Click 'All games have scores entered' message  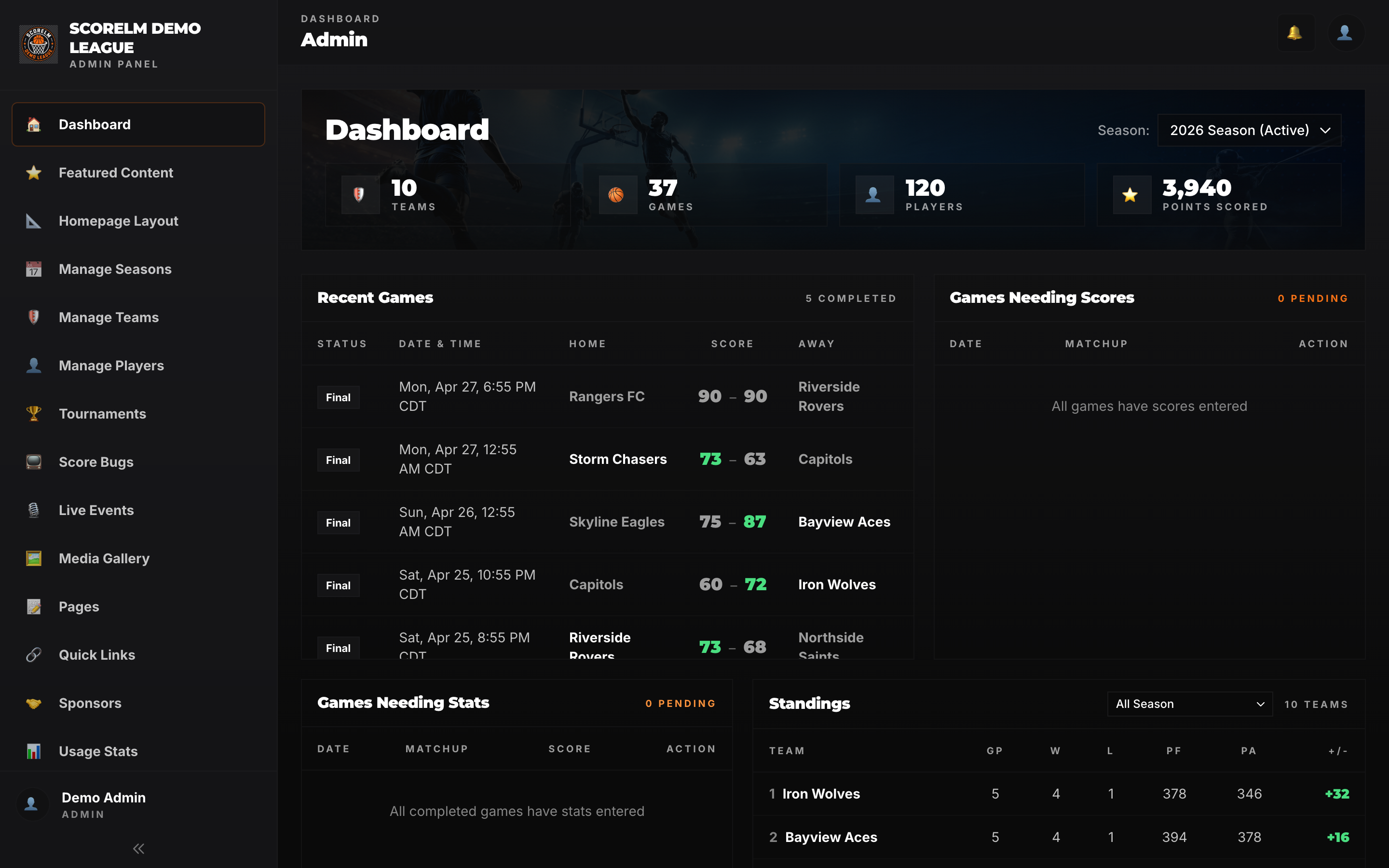(1149, 407)
